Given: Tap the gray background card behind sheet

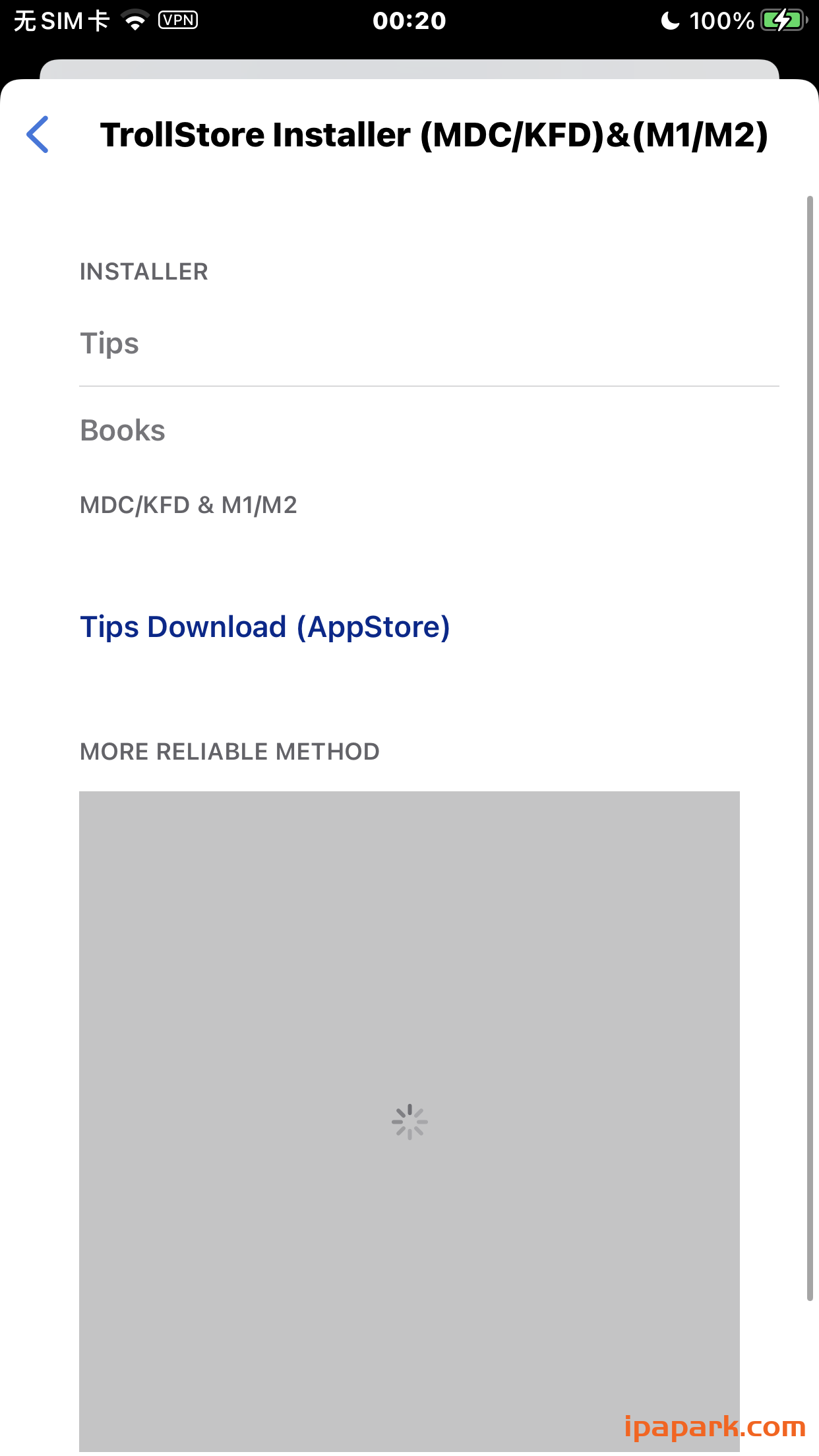Looking at the screenshot, I should coord(409,69).
